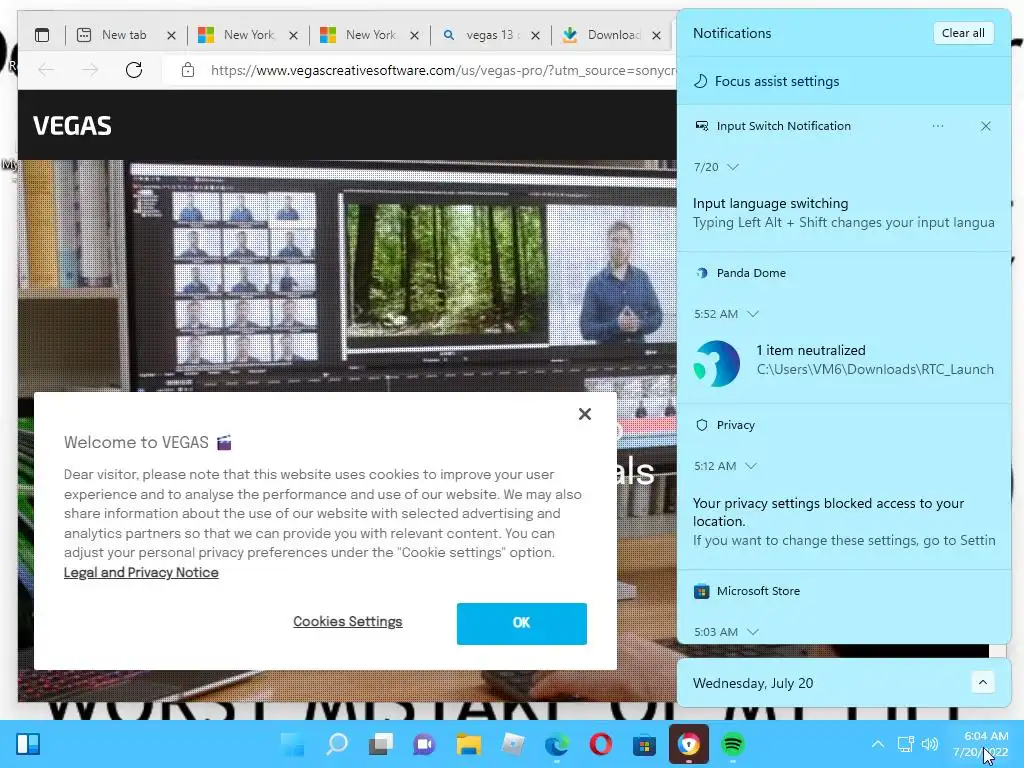Switch to the vegas 13 search tab
This screenshot has width=1024, height=768.
point(492,35)
